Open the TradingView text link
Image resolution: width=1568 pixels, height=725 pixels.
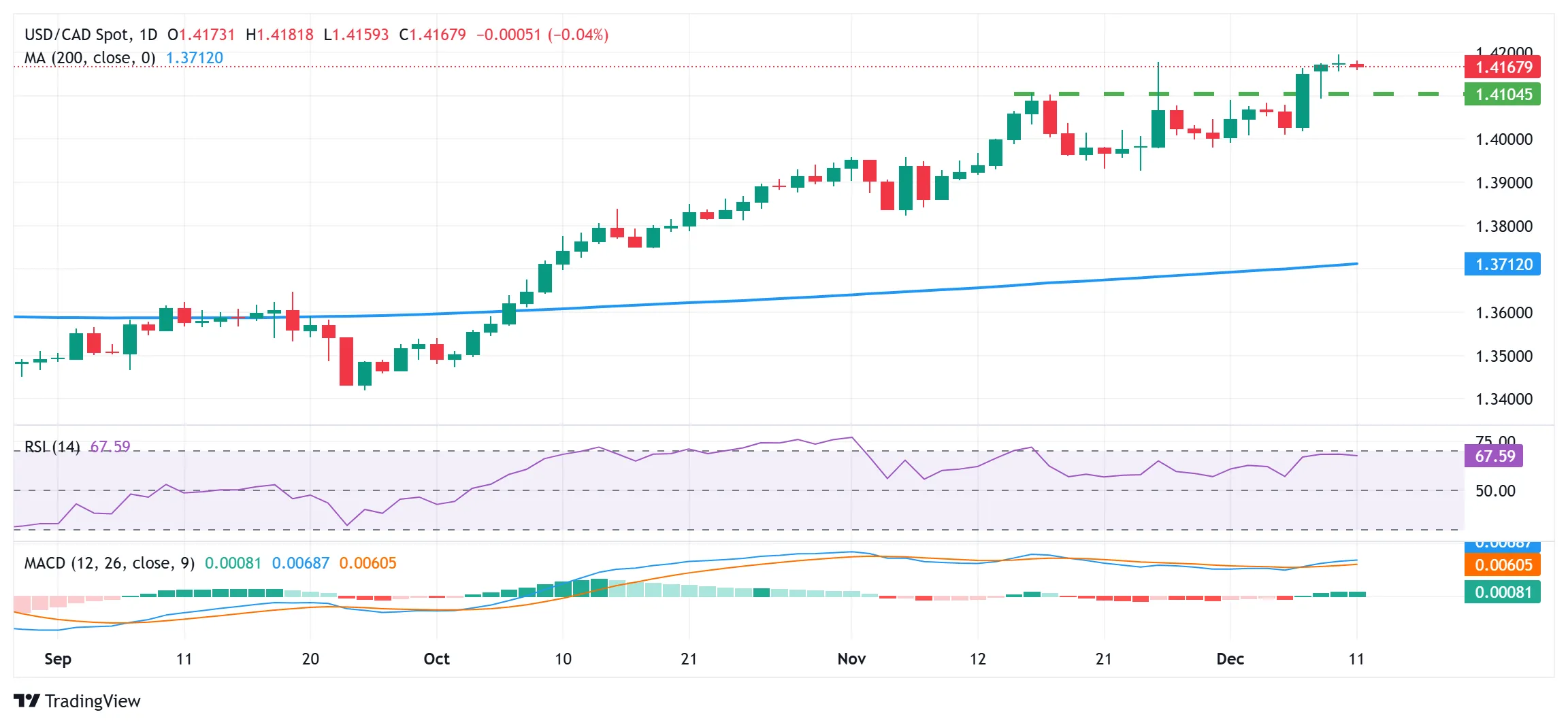tap(93, 701)
